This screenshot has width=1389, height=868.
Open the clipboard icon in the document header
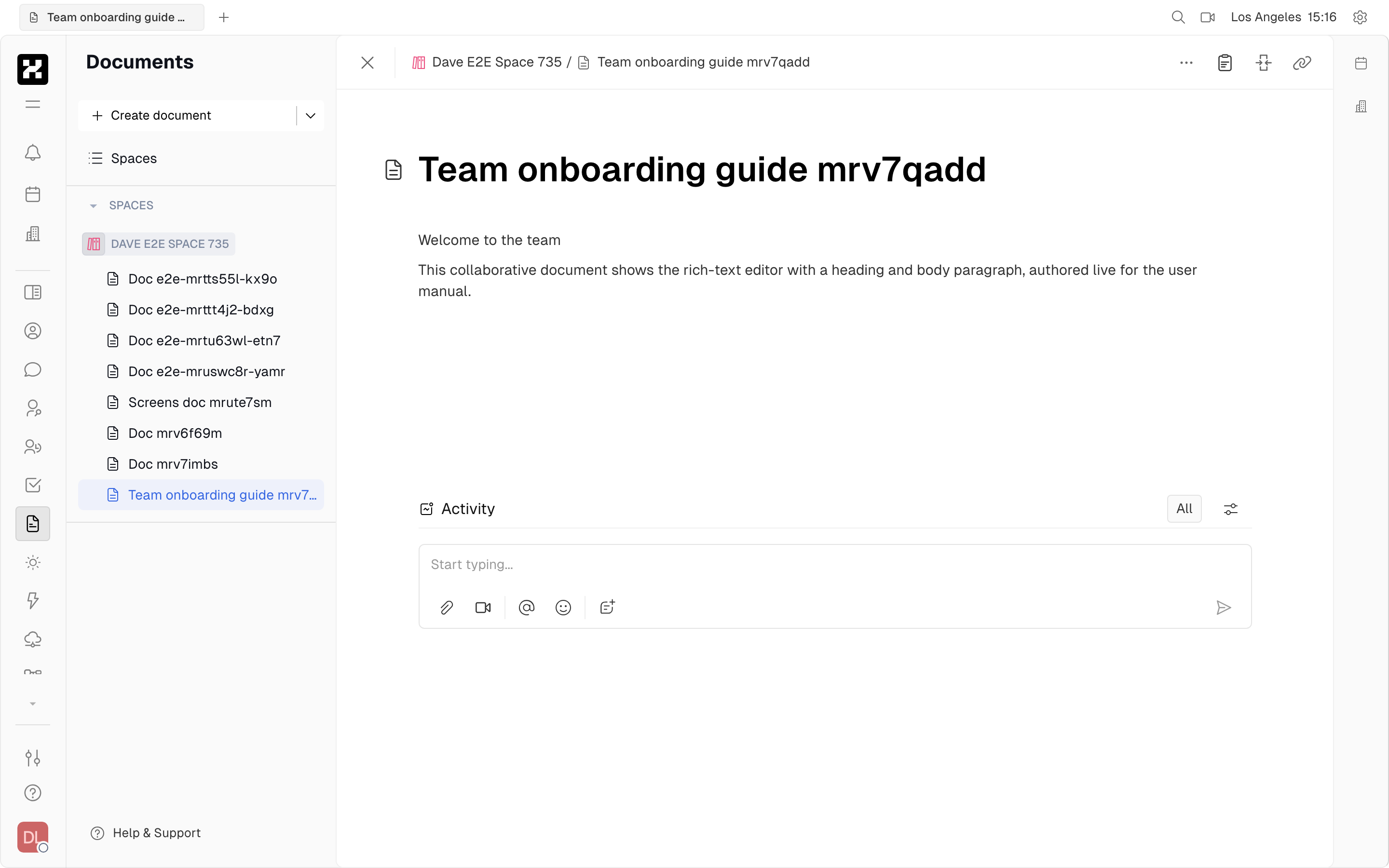pyautogui.click(x=1225, y=63)
